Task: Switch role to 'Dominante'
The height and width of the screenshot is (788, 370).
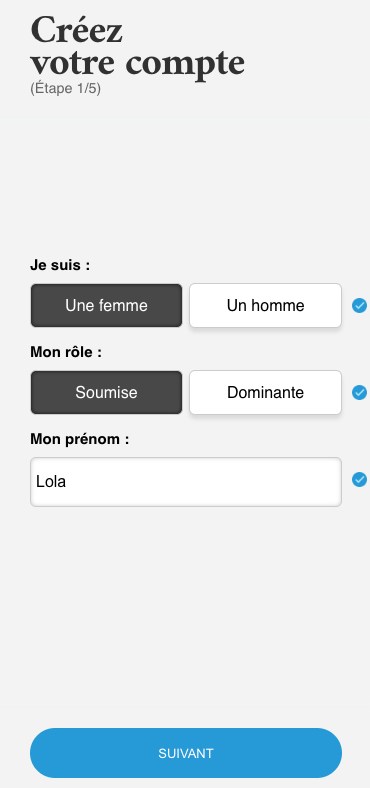Action: (265, 392)
